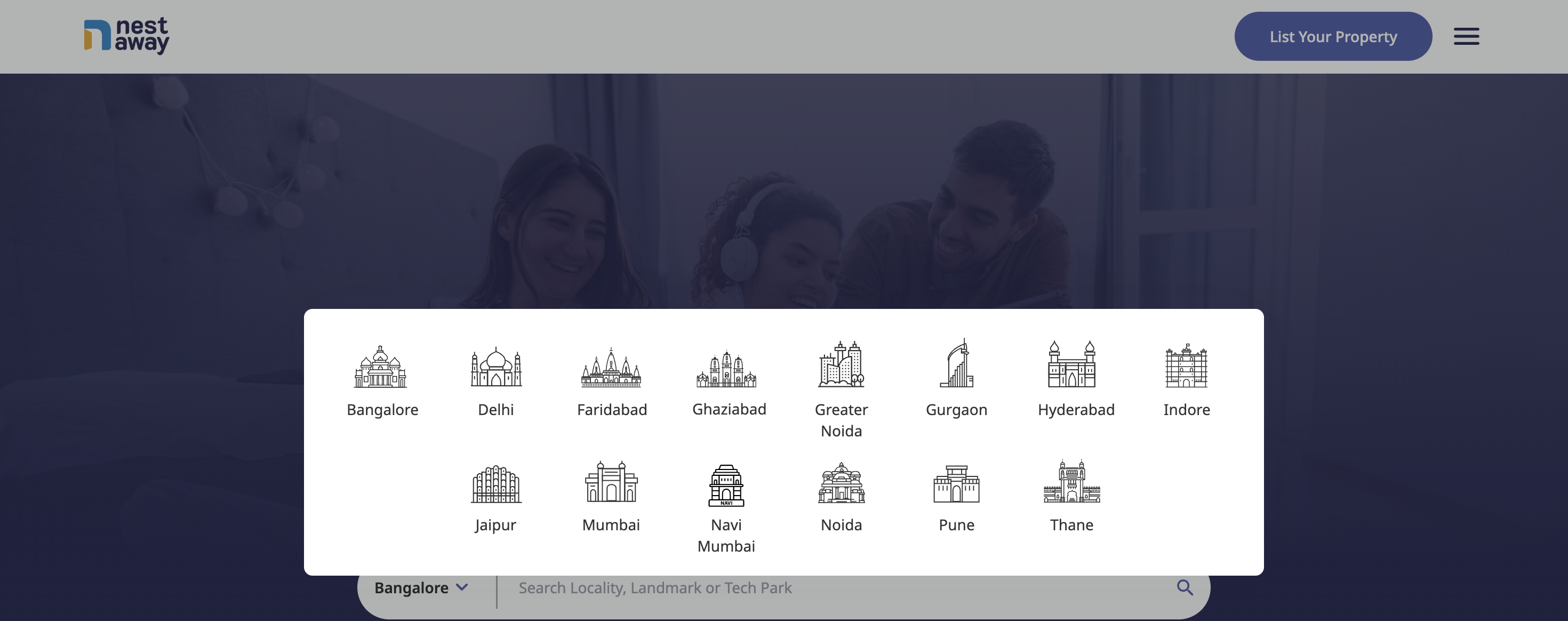Choose the Jaipur Hawa Mahal icon
This screenshot has width=1568, height=621.
pyautogui.click(x=496, y=483)
